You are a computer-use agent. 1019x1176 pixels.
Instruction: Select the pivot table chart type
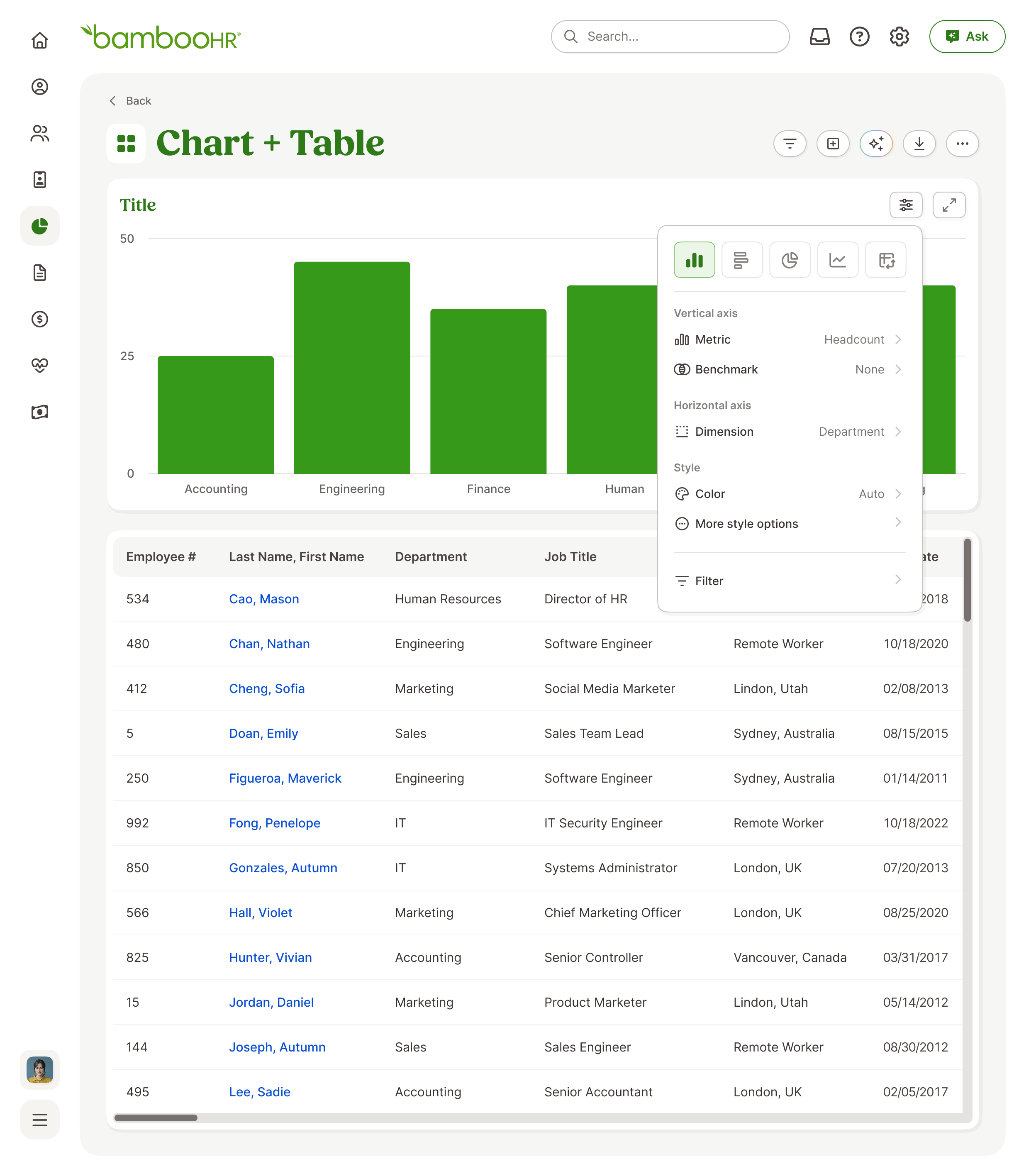pyautogui.click(x=885, y=260)
